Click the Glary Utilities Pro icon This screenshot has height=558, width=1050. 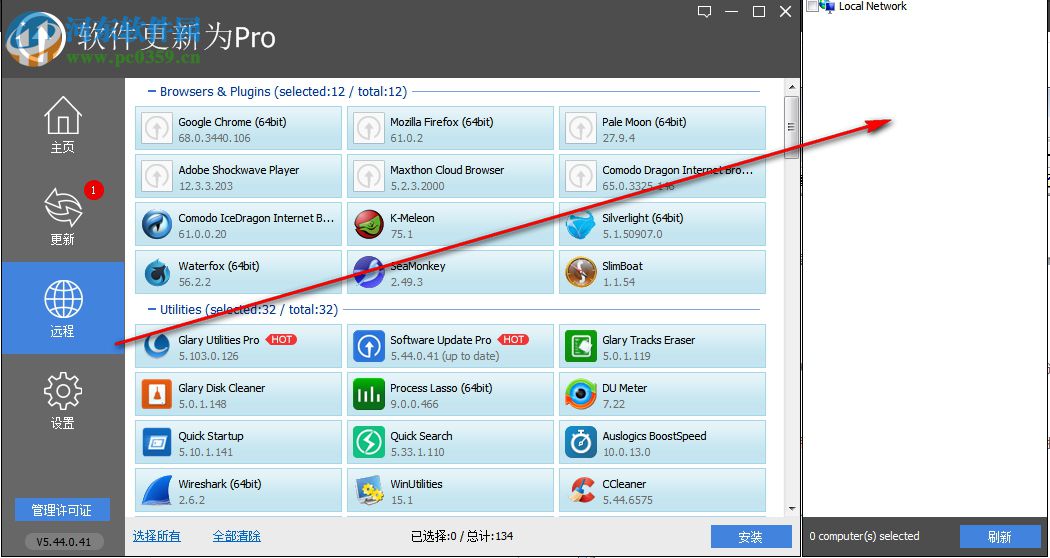[x=157, y=346]
